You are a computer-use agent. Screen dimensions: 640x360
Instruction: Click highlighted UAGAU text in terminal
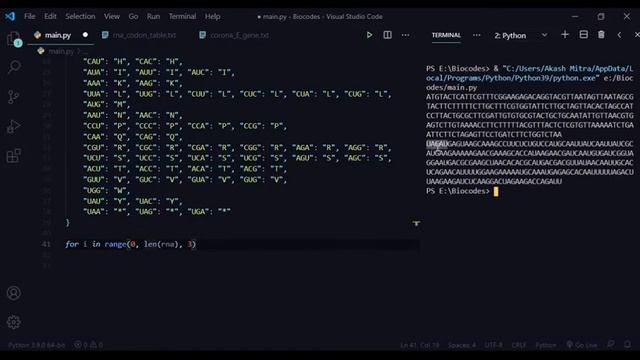click(437, 144)
